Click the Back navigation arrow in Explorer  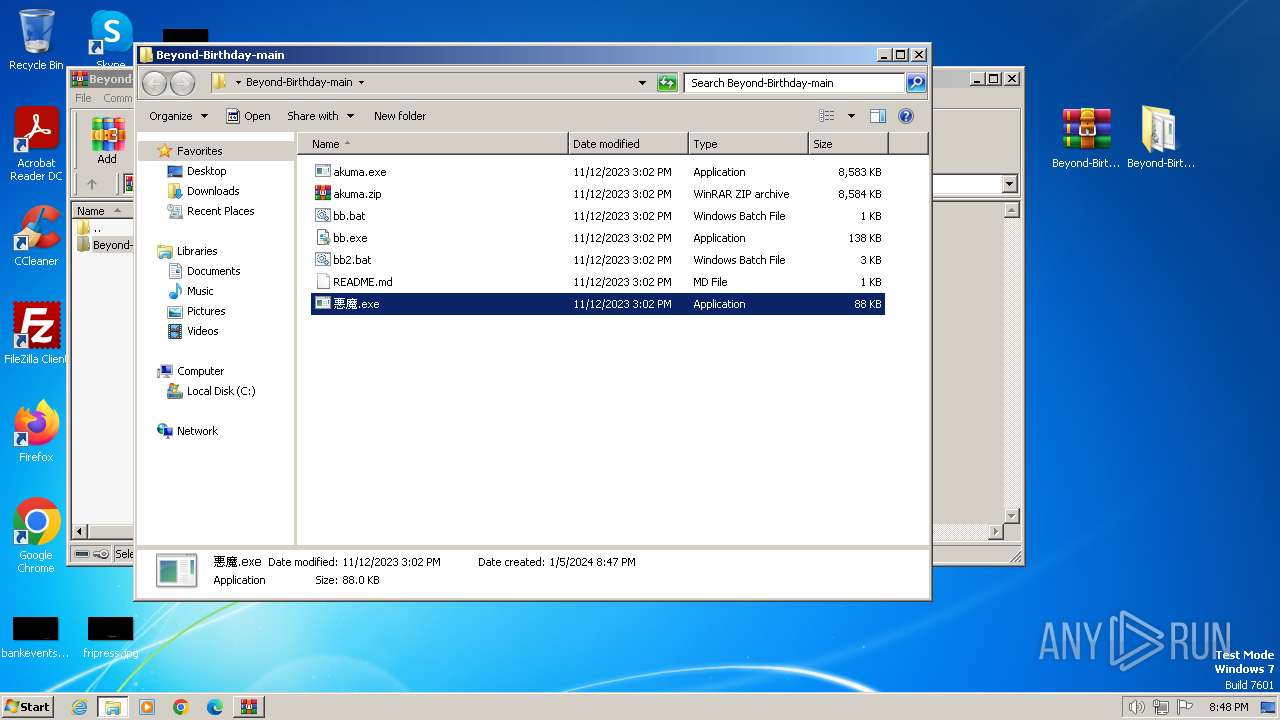click(154, 83)
